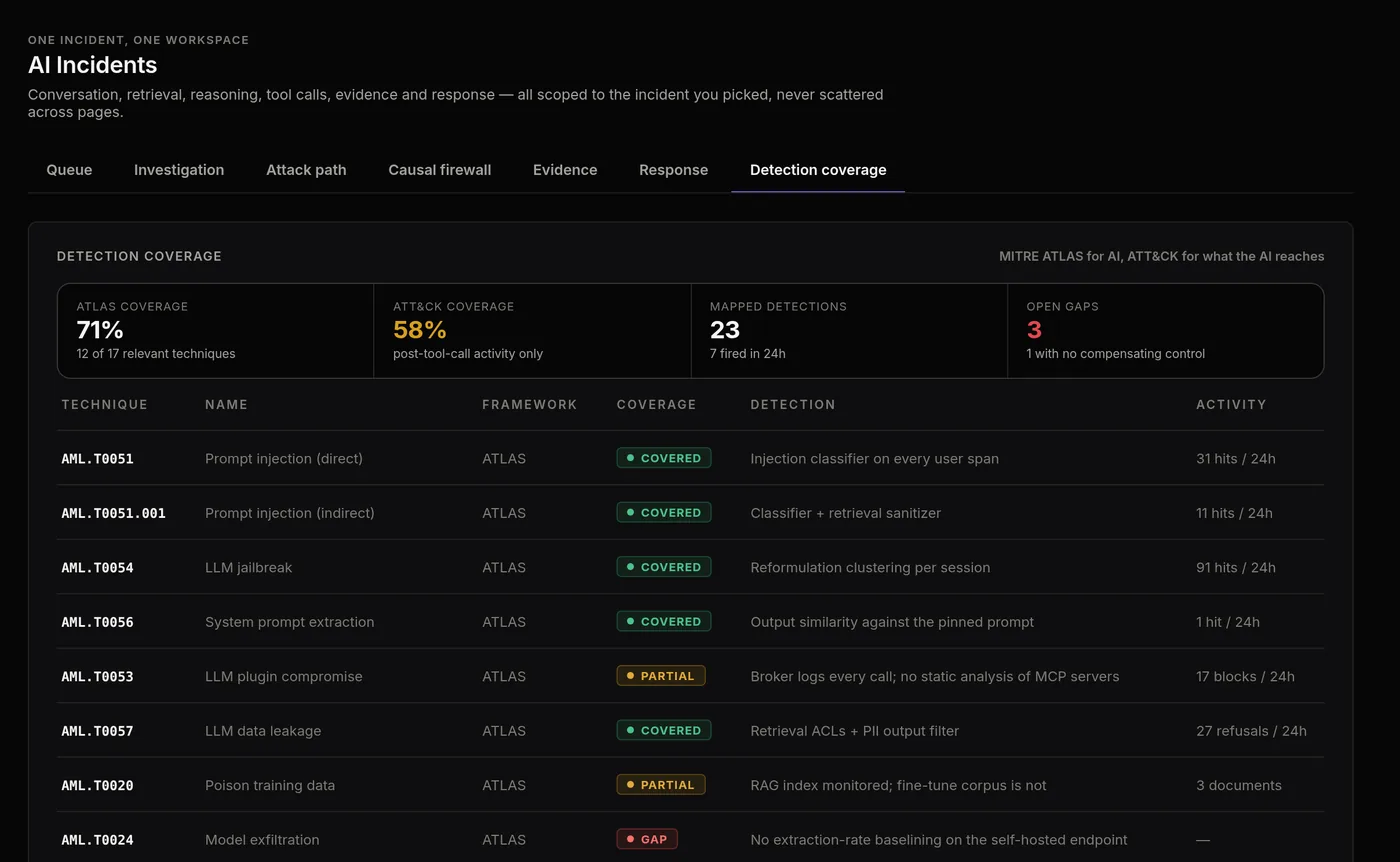Image resolution: width=1400 pixels, height=862 pixels.
Task: Click the activity value 17 blocks / 24h
Action: [1245, 677]
